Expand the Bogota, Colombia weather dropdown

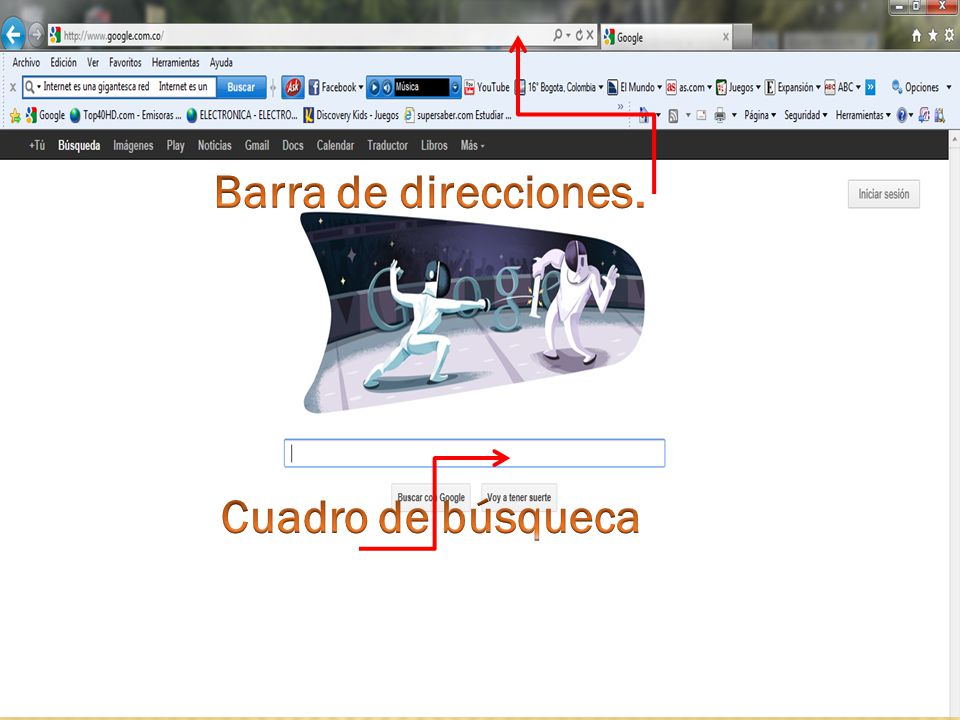[601, 88]
